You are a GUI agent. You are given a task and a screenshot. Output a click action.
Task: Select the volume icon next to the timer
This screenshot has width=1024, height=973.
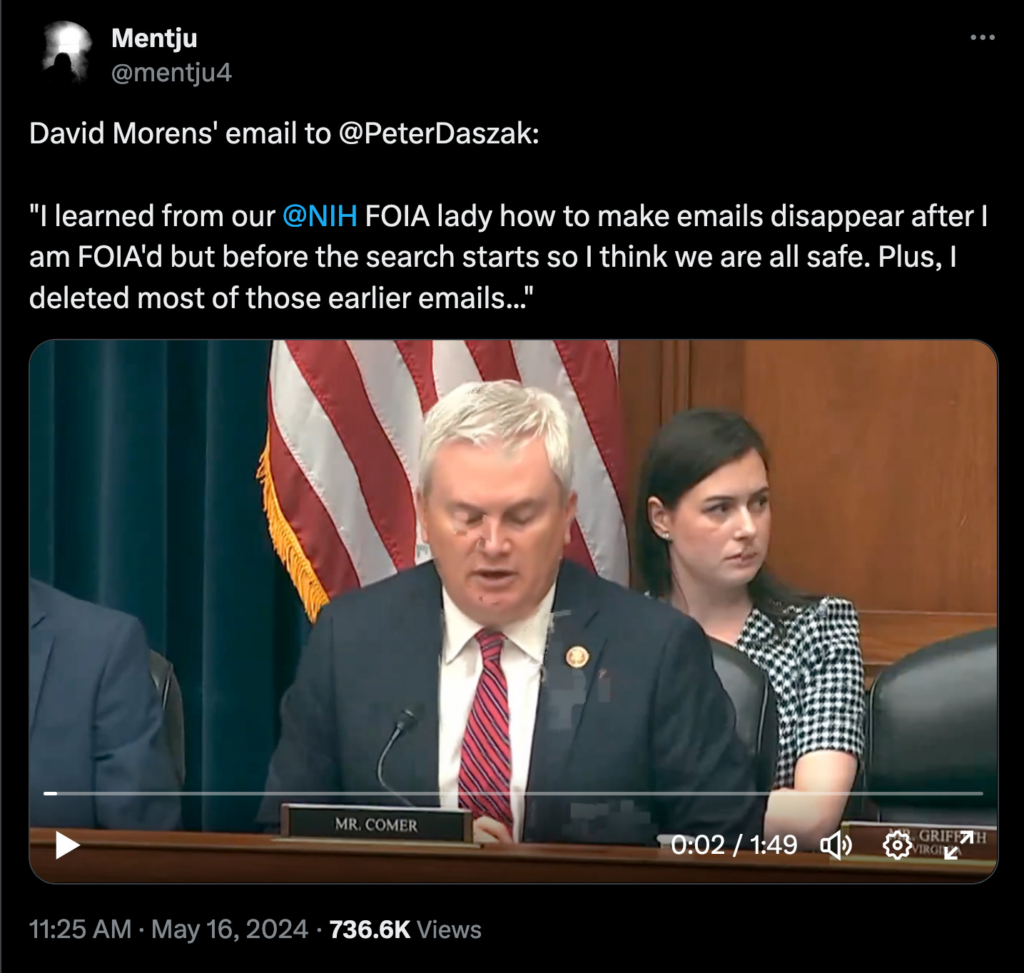pyautogui.click(x=838, y=845)
